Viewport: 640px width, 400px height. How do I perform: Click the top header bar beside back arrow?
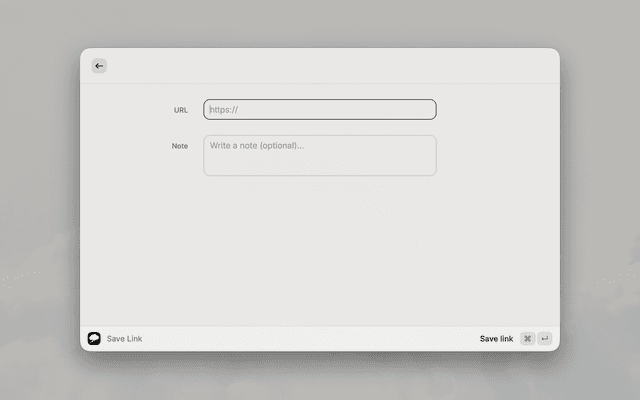click(320, 66)
